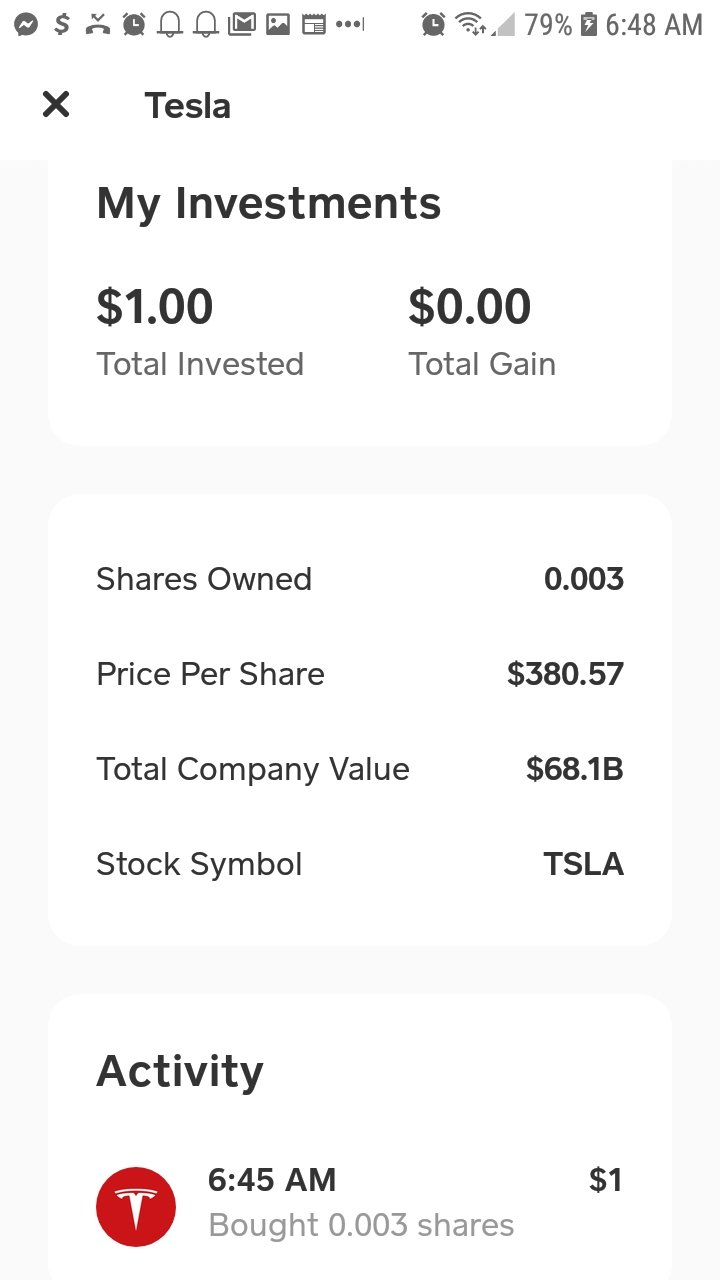Tap the Gmail notification icon
Screen dimensions: 720x1280
point(241,25)
